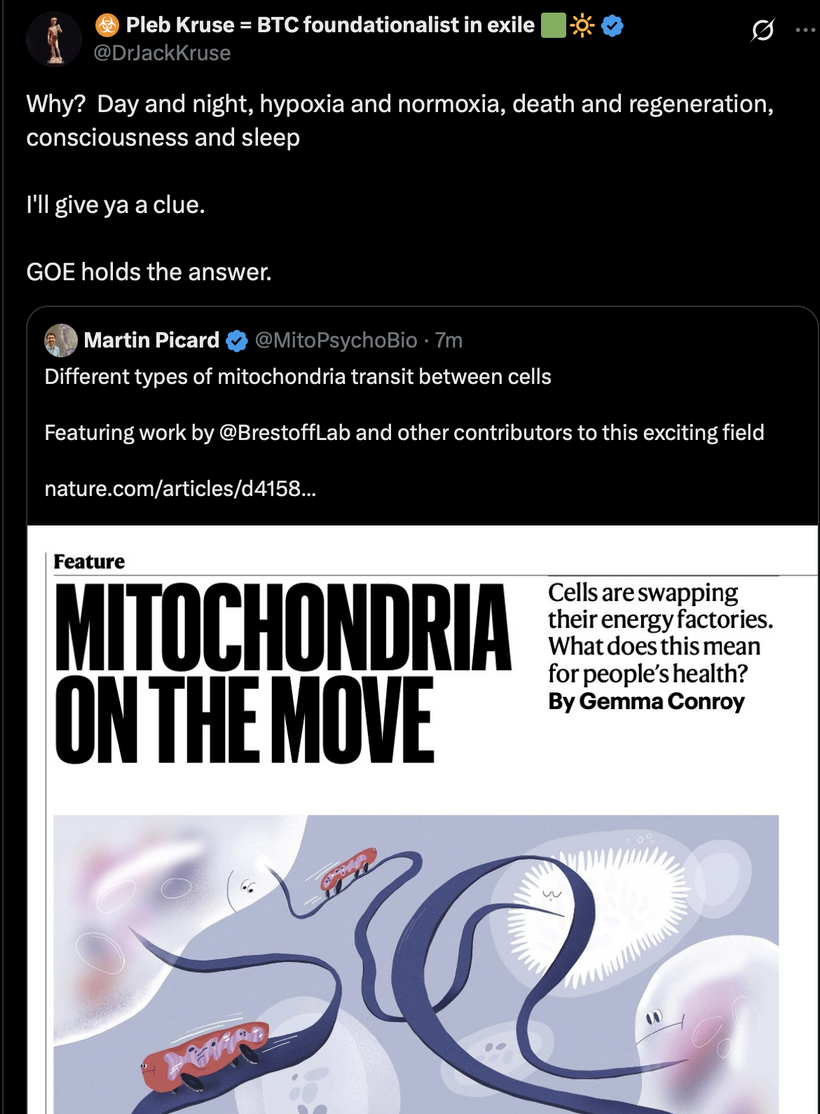The width and height of the screenshot is (820, 1114).
Task: Click the mitochondria illustration artwork
Action: 416,964
